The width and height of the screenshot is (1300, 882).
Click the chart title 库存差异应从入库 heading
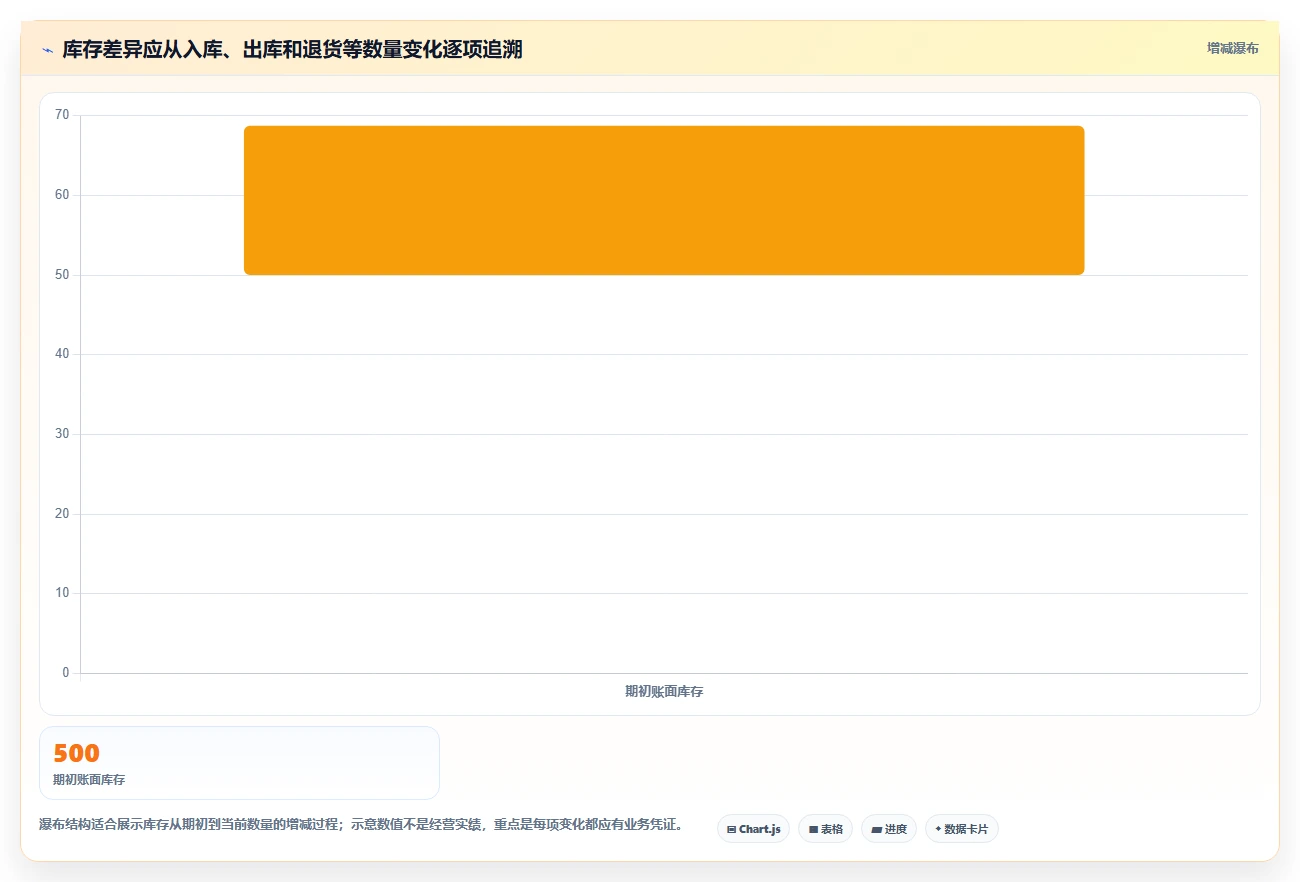pos(292,49)
